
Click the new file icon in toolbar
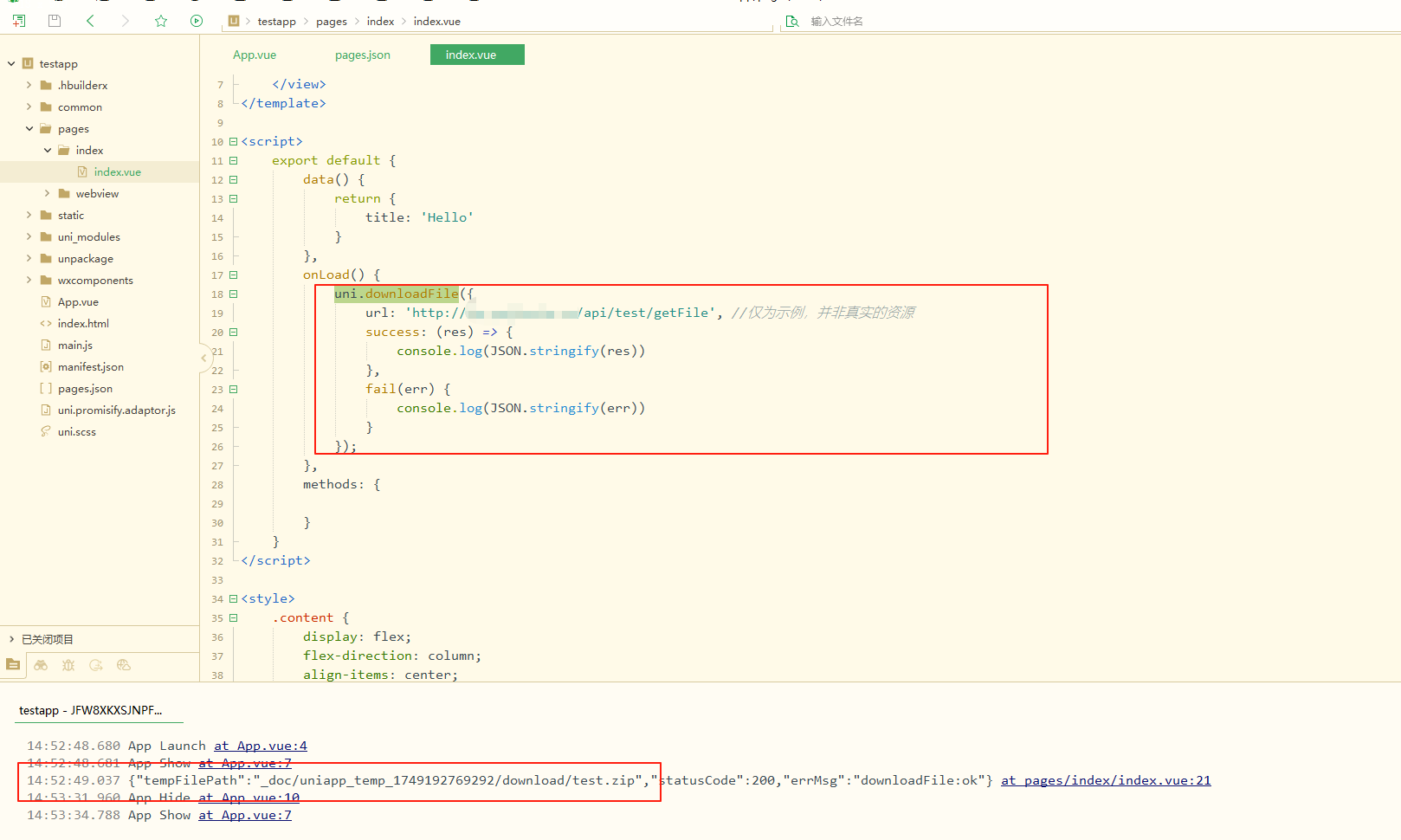coord(19,21)
